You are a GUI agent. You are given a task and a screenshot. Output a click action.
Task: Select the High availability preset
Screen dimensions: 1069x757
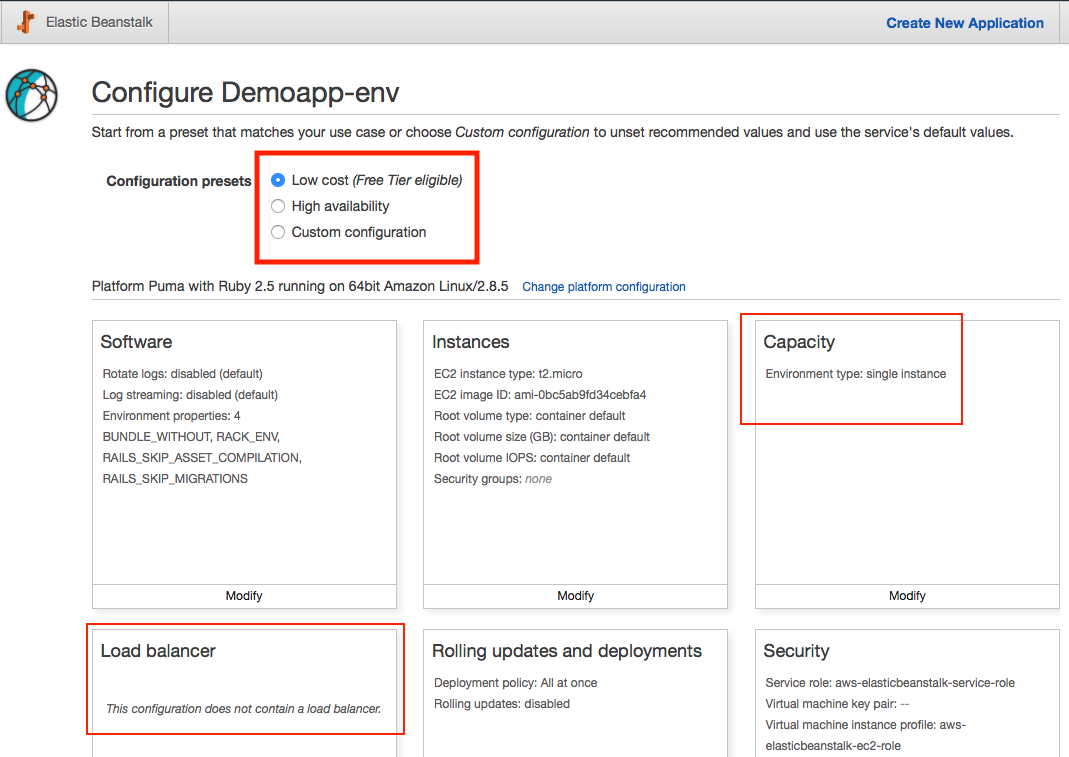(278, 206)
